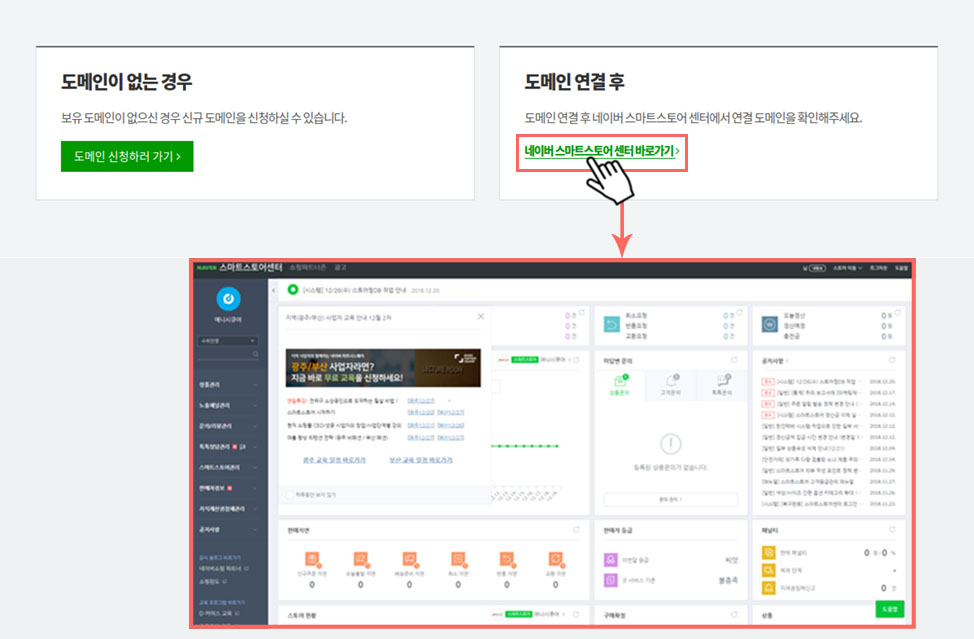Image resolution: width=974 pixels, height=639 pixels.
Task: Click the teal 취소요청 return-arrow icon
Action: tap(612, 324)
